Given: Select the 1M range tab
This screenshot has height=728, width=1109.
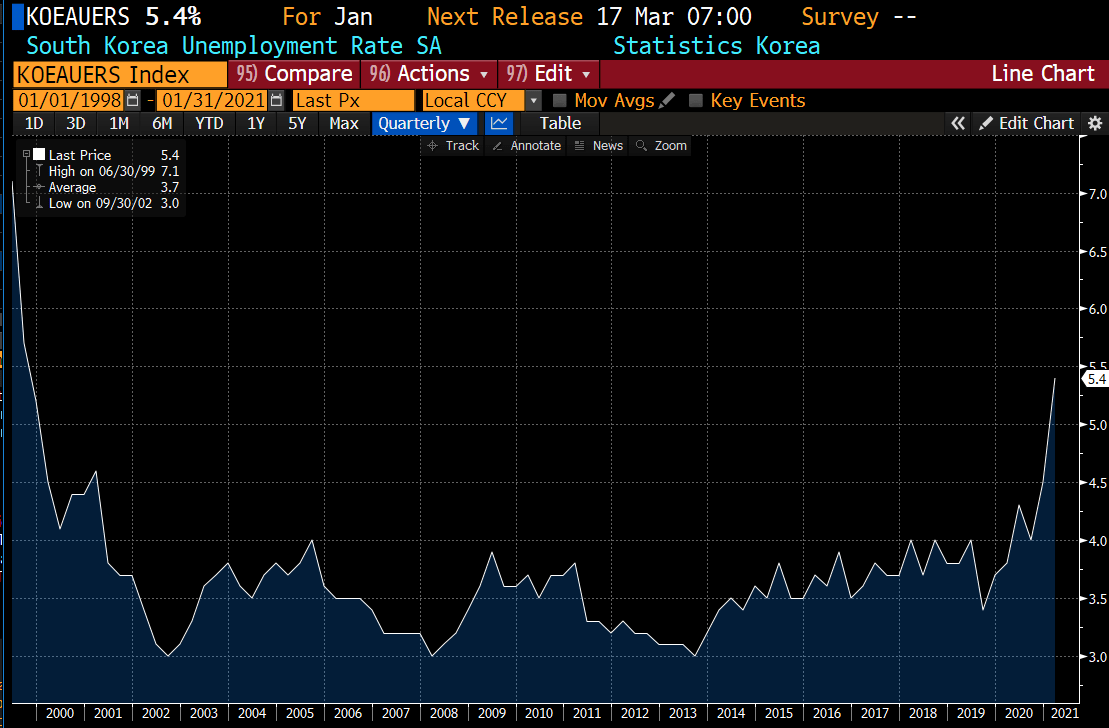Looking at the screenshot, I should pyautogui.click(x=119, y=123).
